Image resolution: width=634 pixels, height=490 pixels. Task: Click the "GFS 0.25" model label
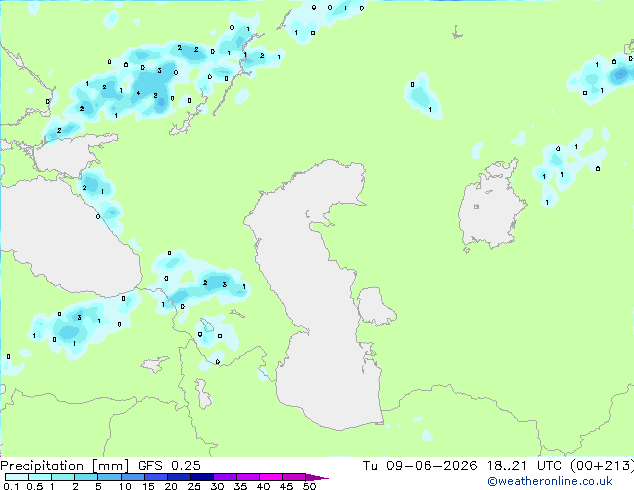coord(169,466)
